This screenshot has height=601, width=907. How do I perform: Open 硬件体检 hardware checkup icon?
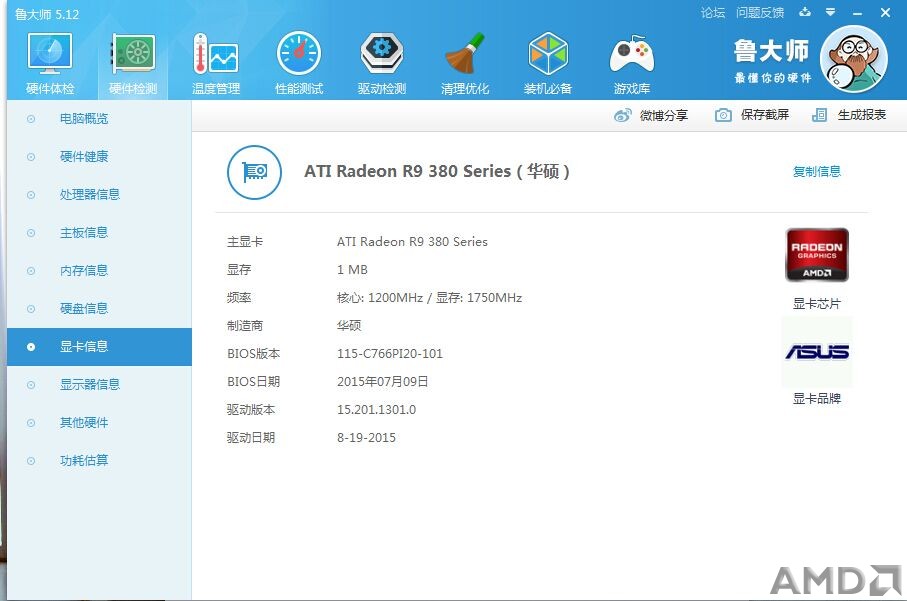coord(50,53)
